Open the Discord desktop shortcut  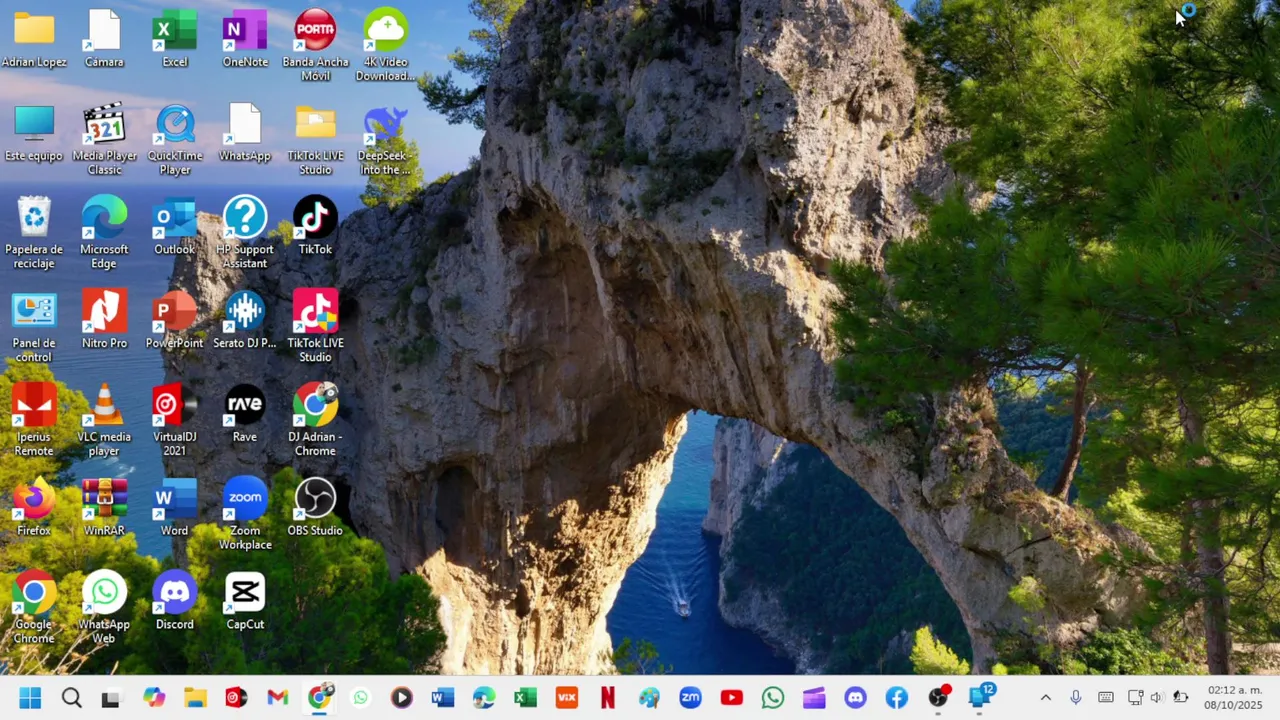tap(175, 601)
